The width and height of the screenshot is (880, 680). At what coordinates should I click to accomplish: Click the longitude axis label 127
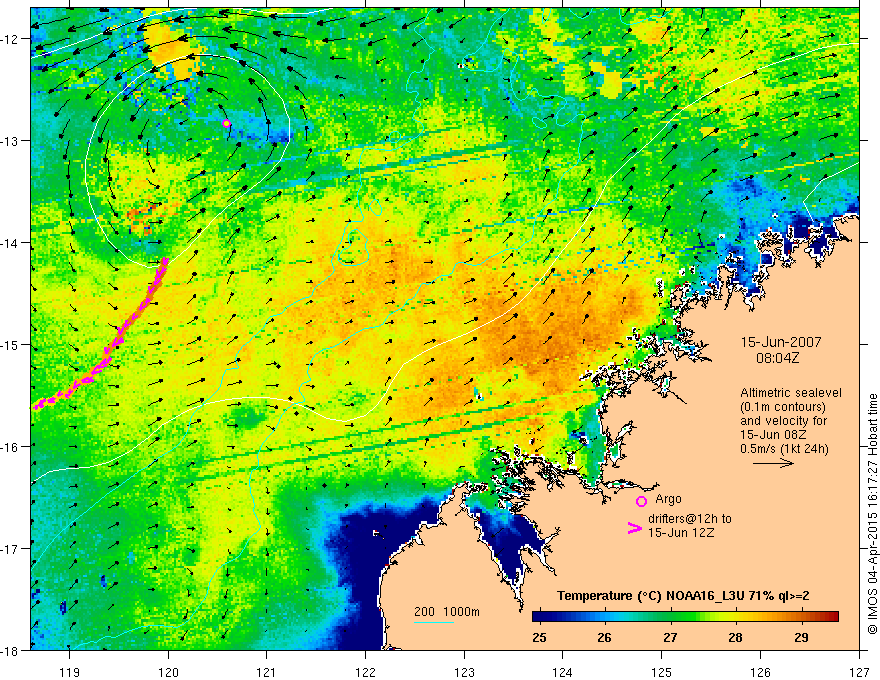tap(859, 671)
